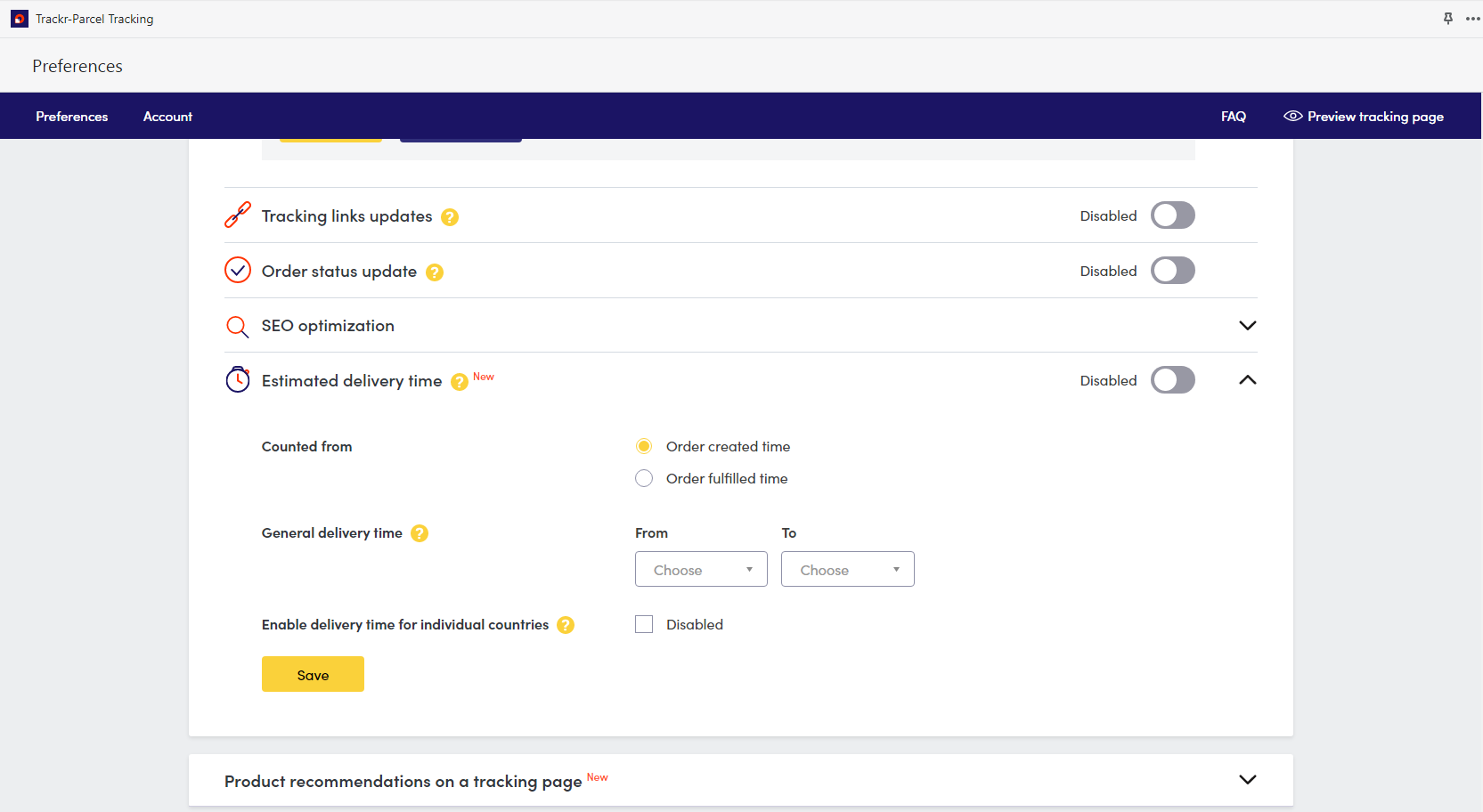Click the Preferences page heading
Viewport: 1483px width, 812px height.
(x=77, y=66)
